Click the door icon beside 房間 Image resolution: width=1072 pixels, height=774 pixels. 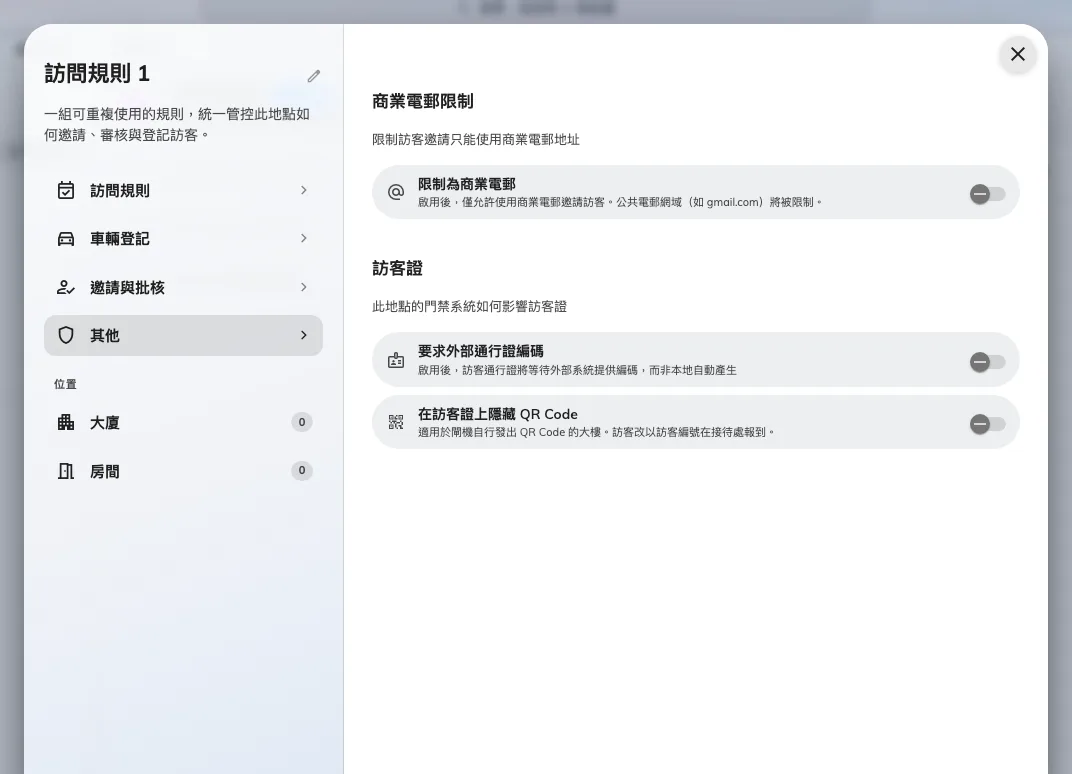66,471
